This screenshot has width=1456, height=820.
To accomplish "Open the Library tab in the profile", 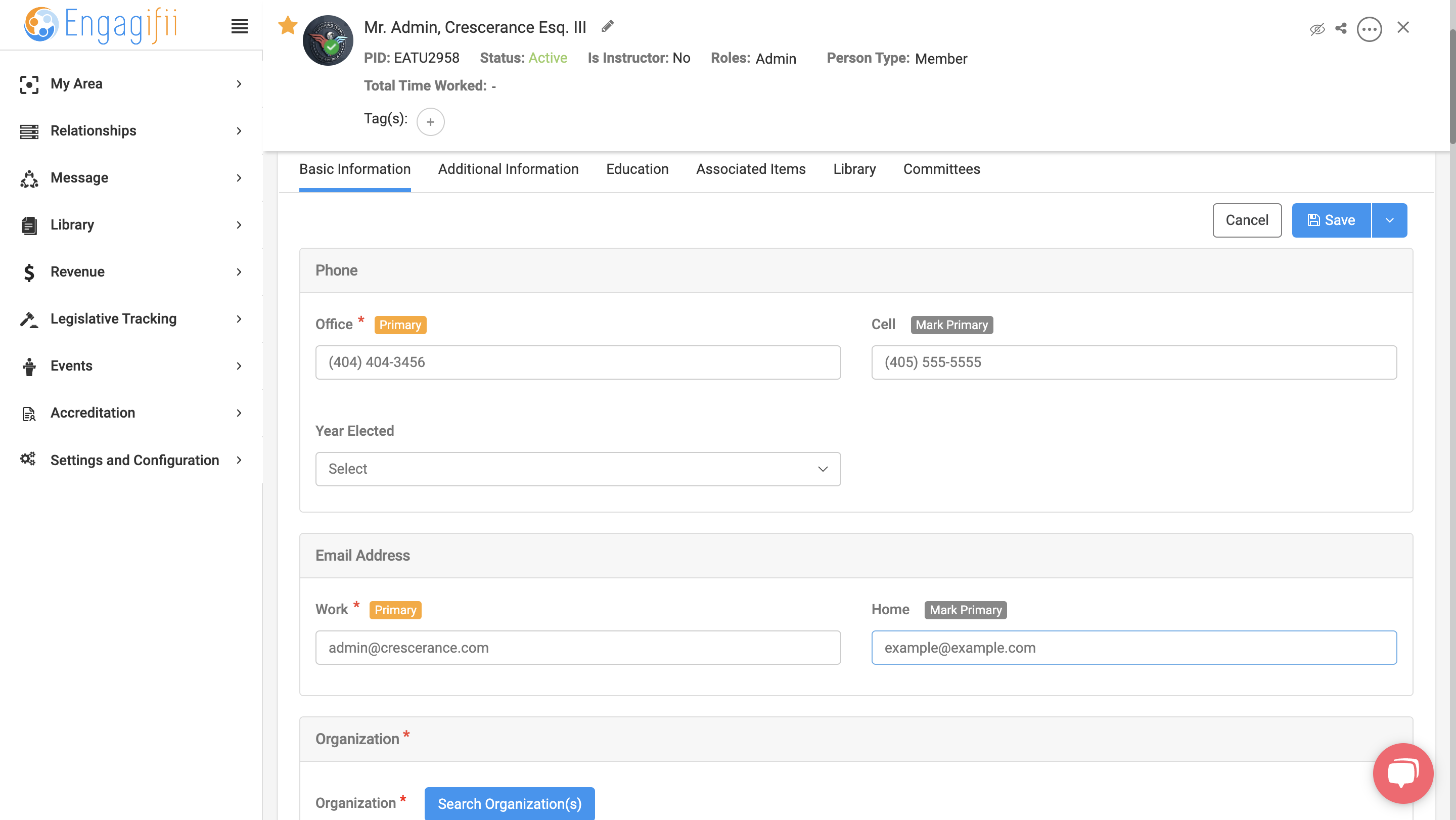I will (854, 169).
